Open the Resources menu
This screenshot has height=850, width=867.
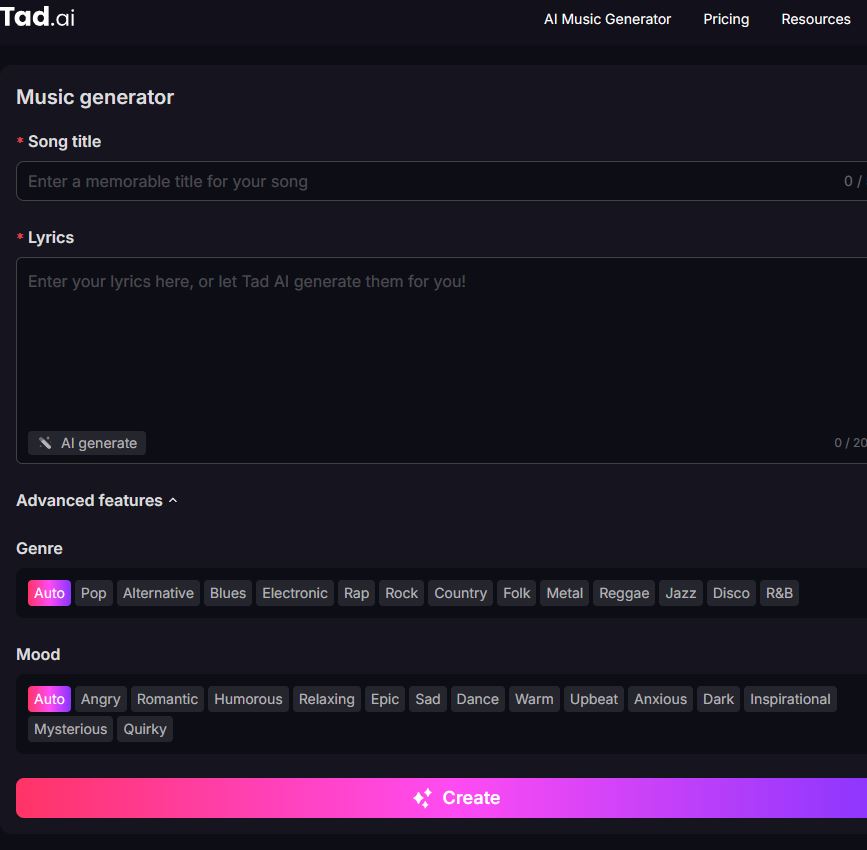(815, 19)
